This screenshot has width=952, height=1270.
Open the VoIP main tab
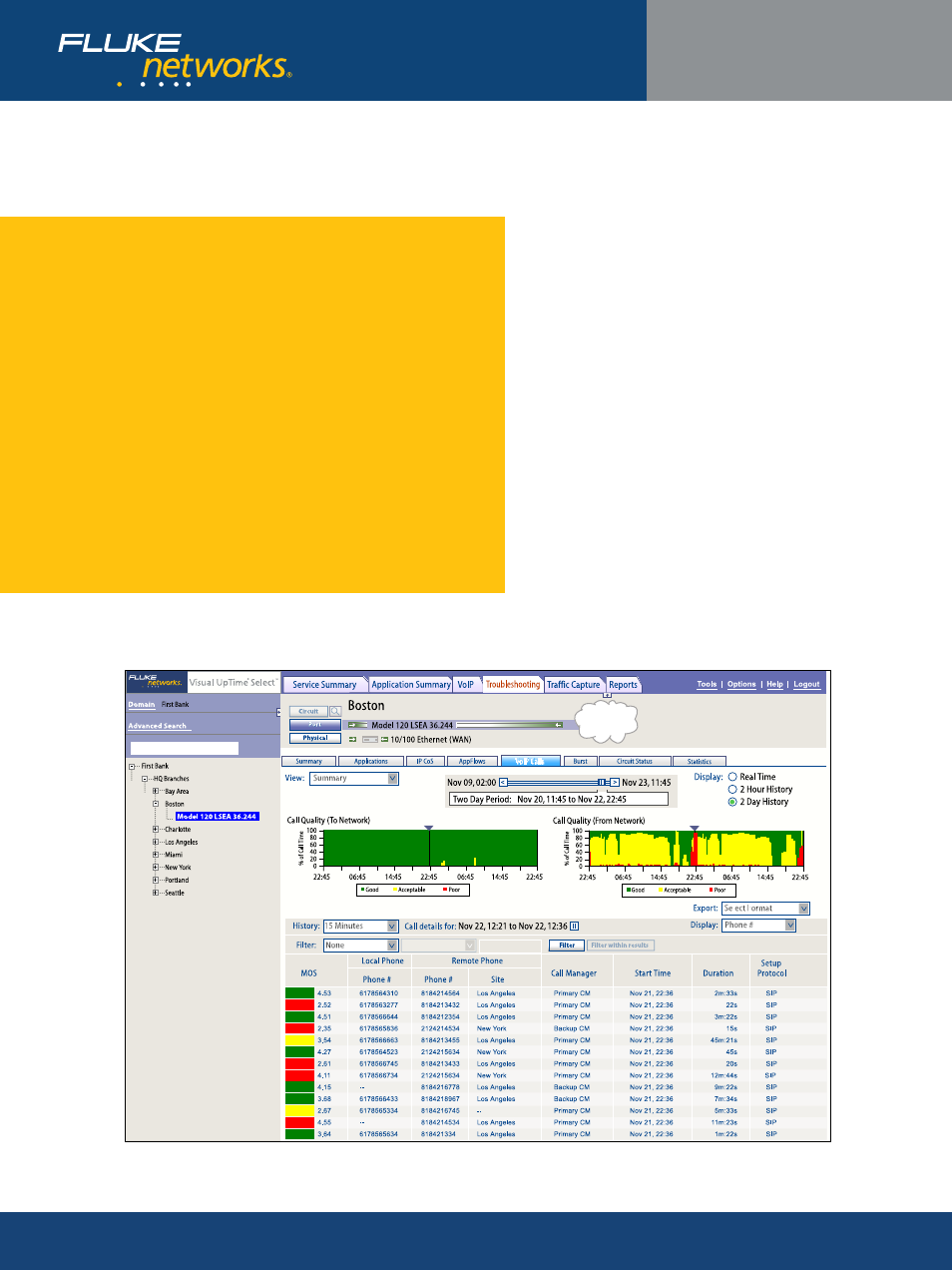coord(466,685)
